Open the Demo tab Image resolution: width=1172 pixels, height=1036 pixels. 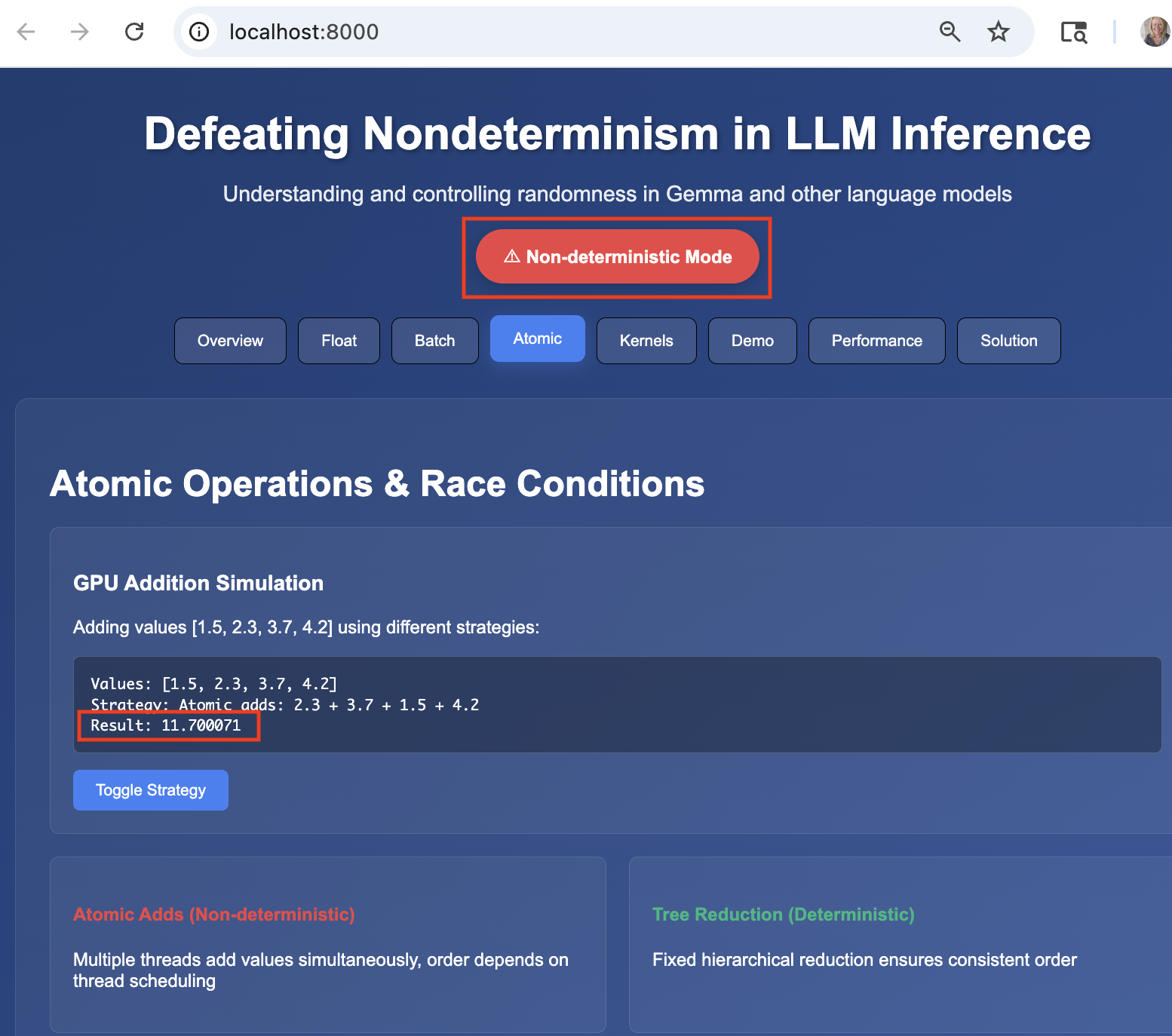click(x=752, y=341)
